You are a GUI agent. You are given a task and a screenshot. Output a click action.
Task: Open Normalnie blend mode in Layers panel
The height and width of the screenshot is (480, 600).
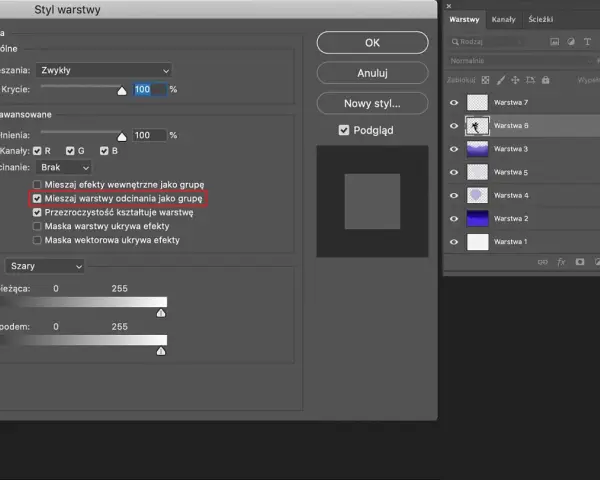pos(522,60)
